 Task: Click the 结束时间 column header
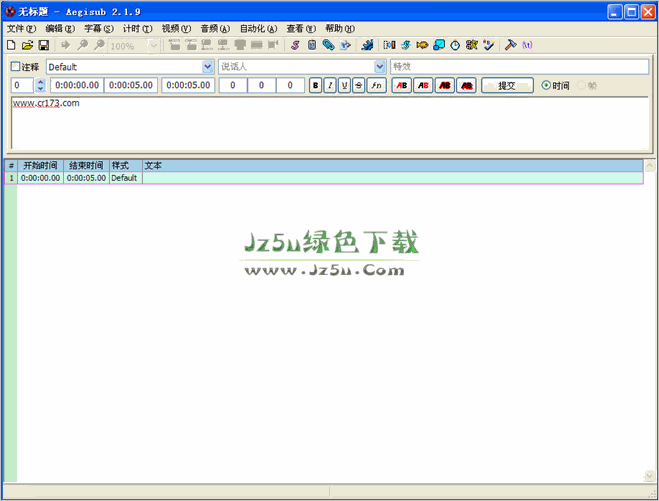coord(86,165)
